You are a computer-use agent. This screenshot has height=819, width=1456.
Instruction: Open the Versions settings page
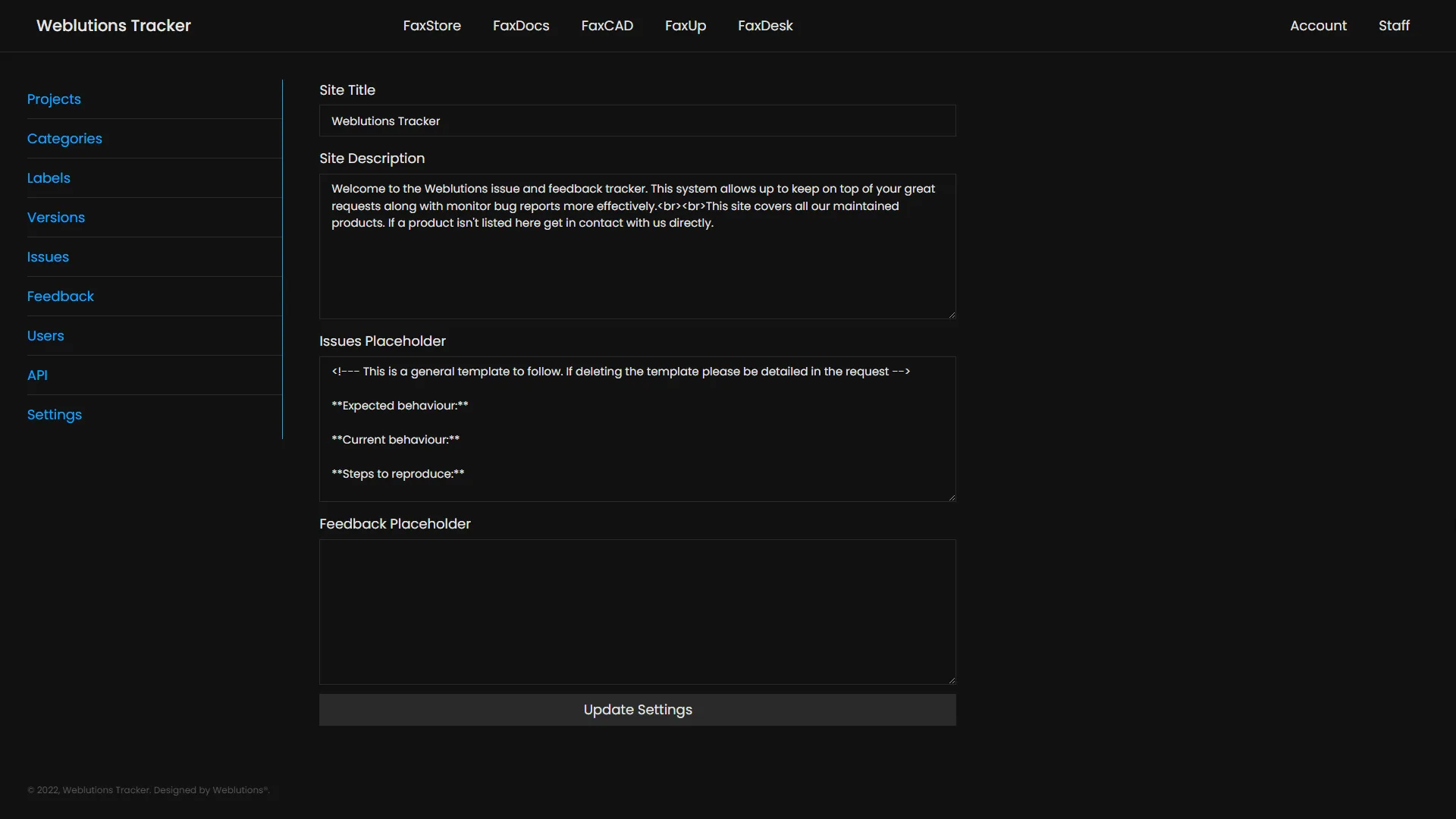coord(55,218)
